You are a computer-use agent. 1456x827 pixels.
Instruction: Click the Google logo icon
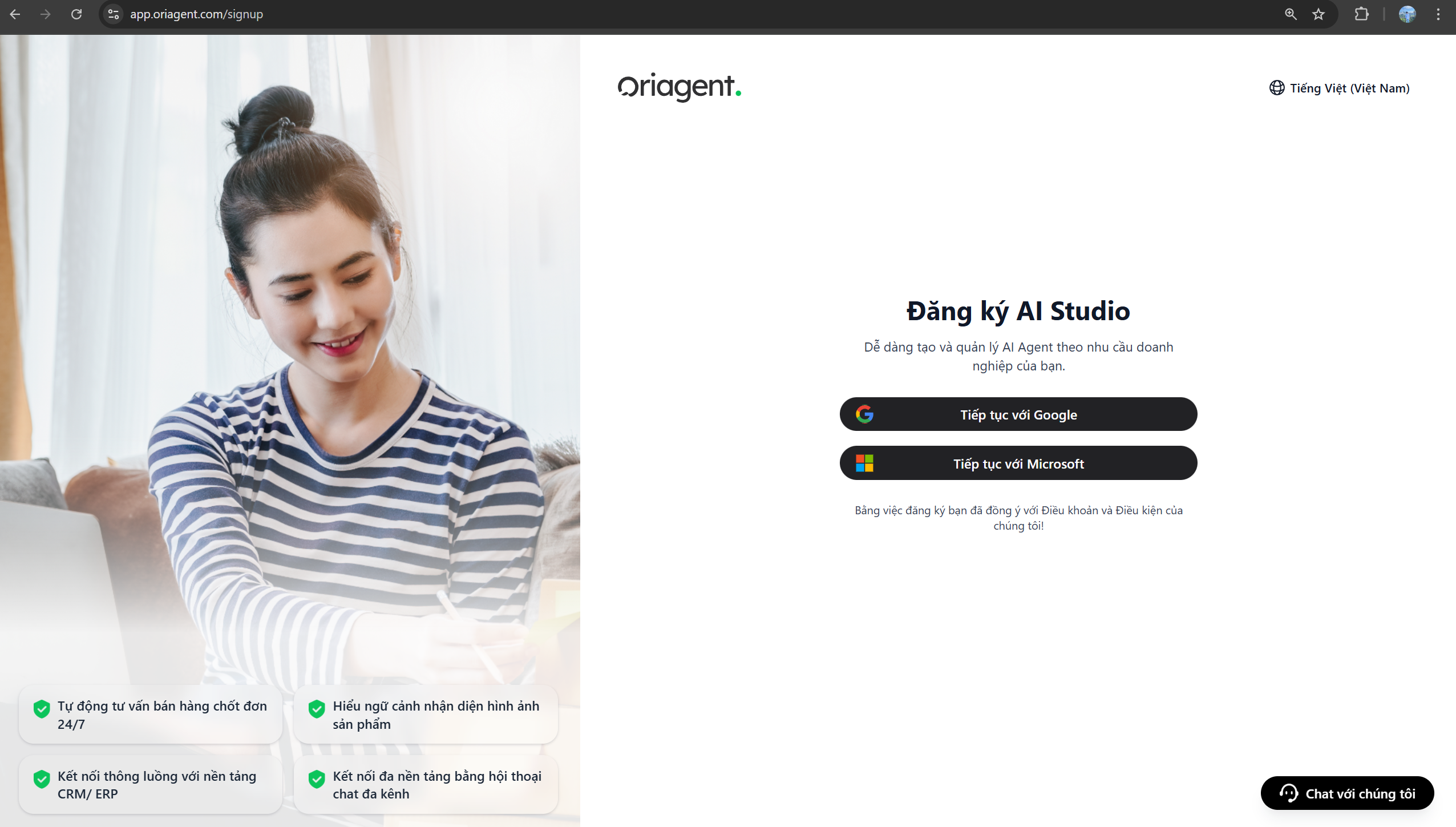(x=864, y=414)
